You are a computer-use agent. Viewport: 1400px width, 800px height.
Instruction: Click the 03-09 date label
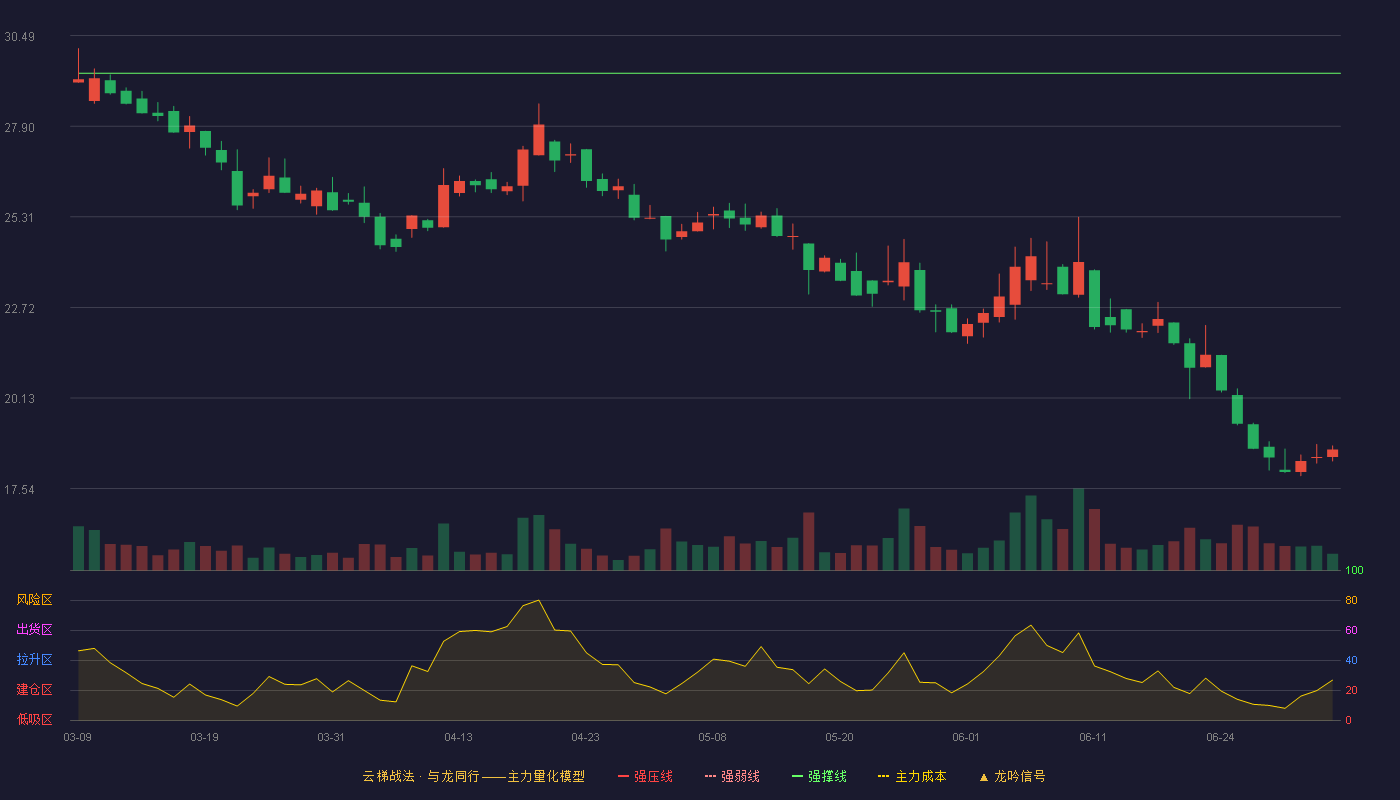[x=77, y=737]
